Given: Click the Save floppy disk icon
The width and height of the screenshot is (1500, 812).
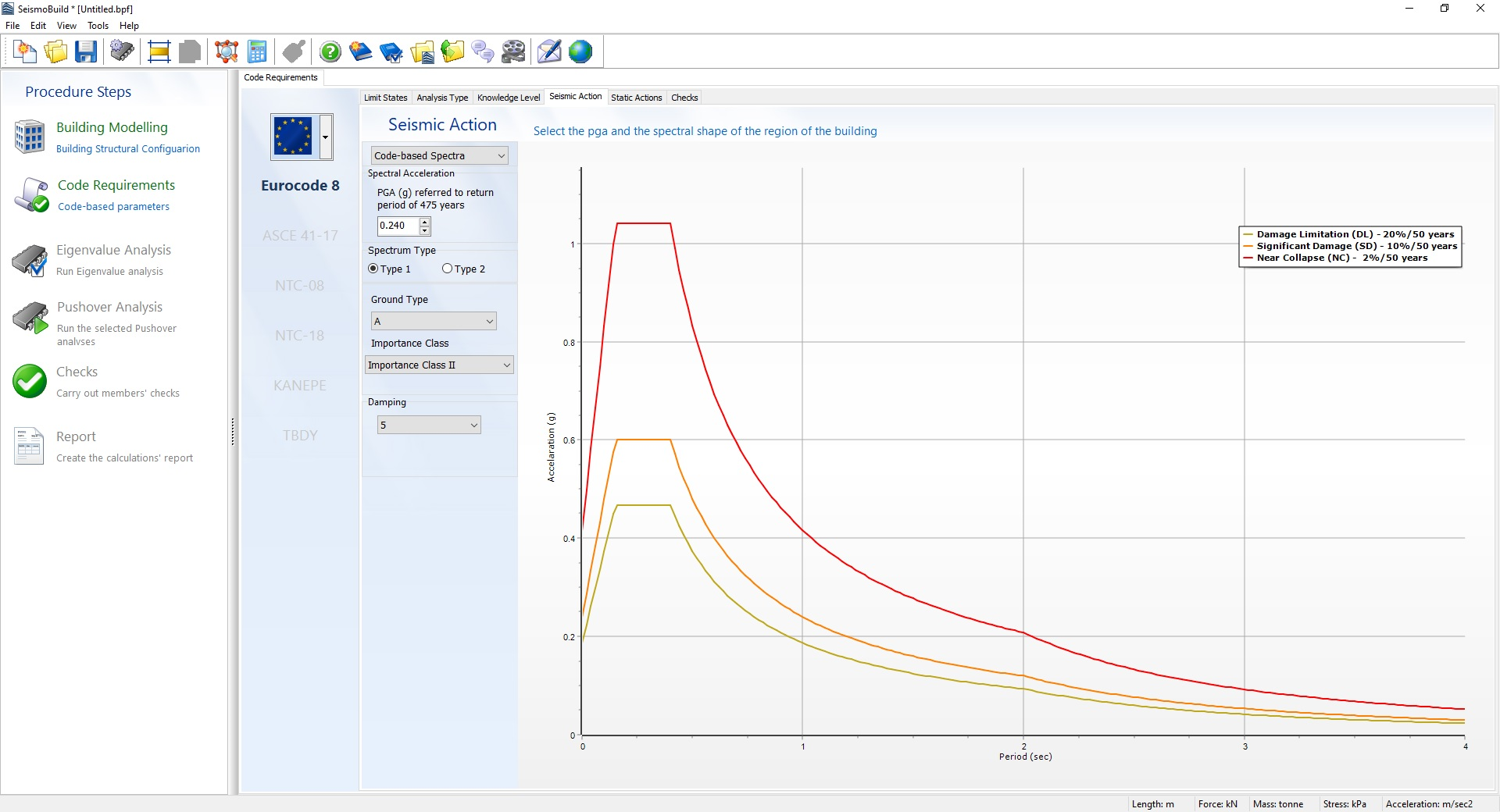Looking at the screenshot, I should pyautogui.click(x=86, y=52).
